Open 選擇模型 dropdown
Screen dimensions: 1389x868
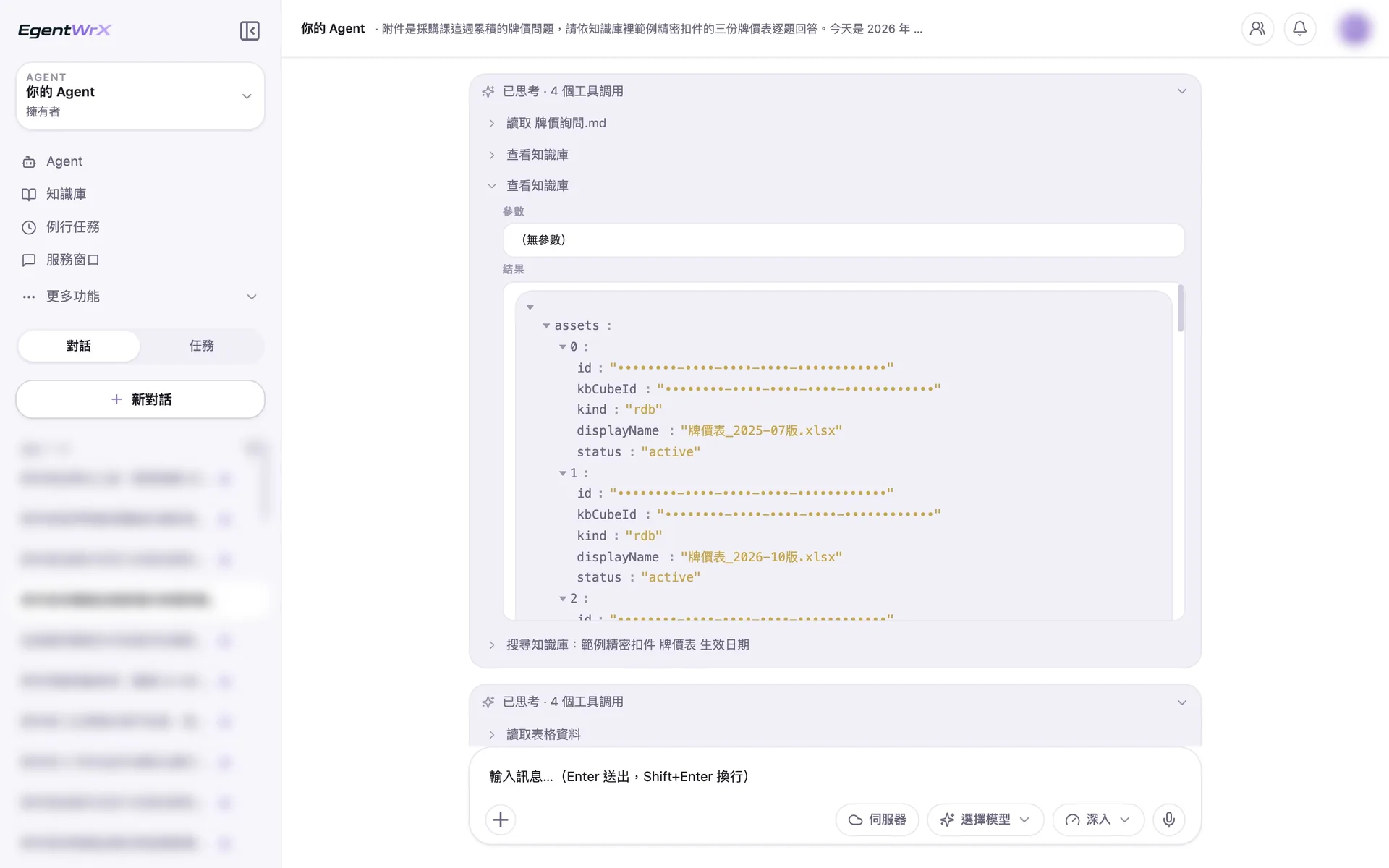coord(985,820)
